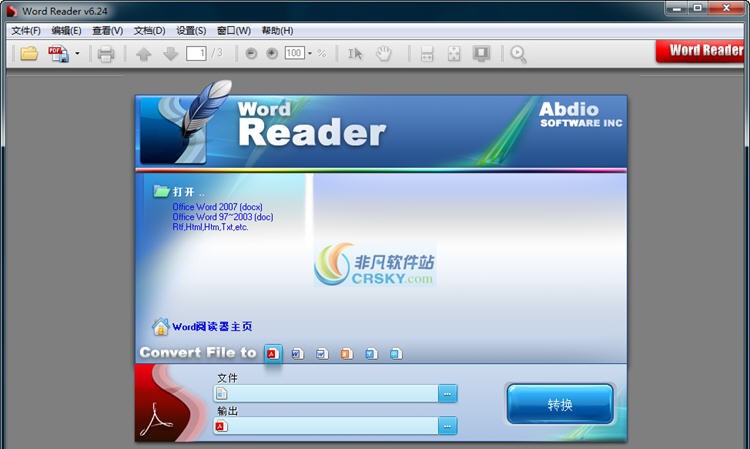Click the fit page width icon

pyautogui.click(x=427, y=54)
